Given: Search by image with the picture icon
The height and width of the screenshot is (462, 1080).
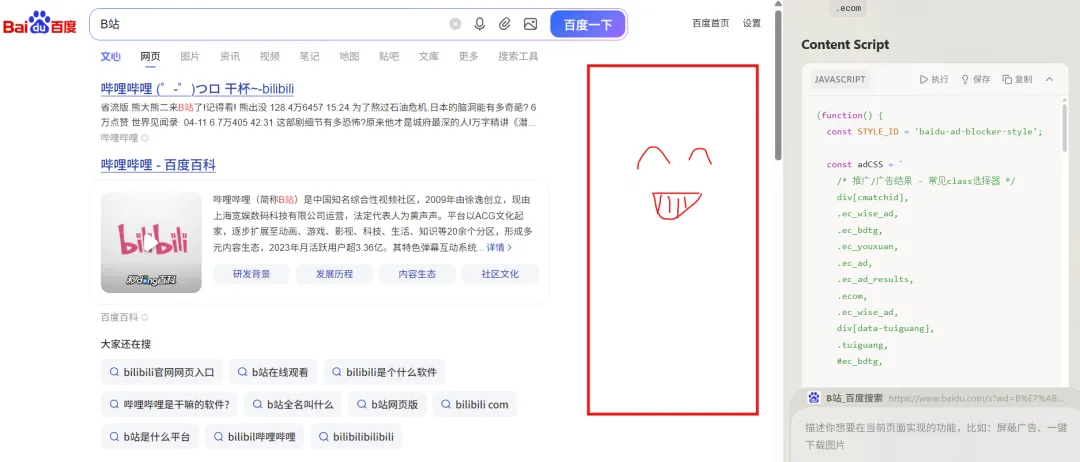Looking at the screenshot, I should click(x=530, y=24).
